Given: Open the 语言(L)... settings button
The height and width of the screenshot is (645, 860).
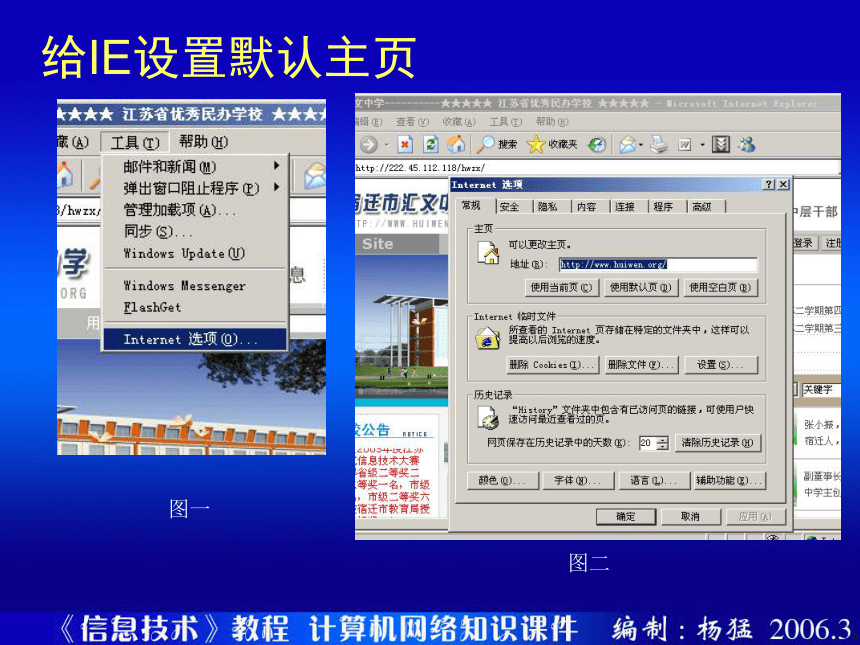Looking at the screenshot, I should [654, 481].
